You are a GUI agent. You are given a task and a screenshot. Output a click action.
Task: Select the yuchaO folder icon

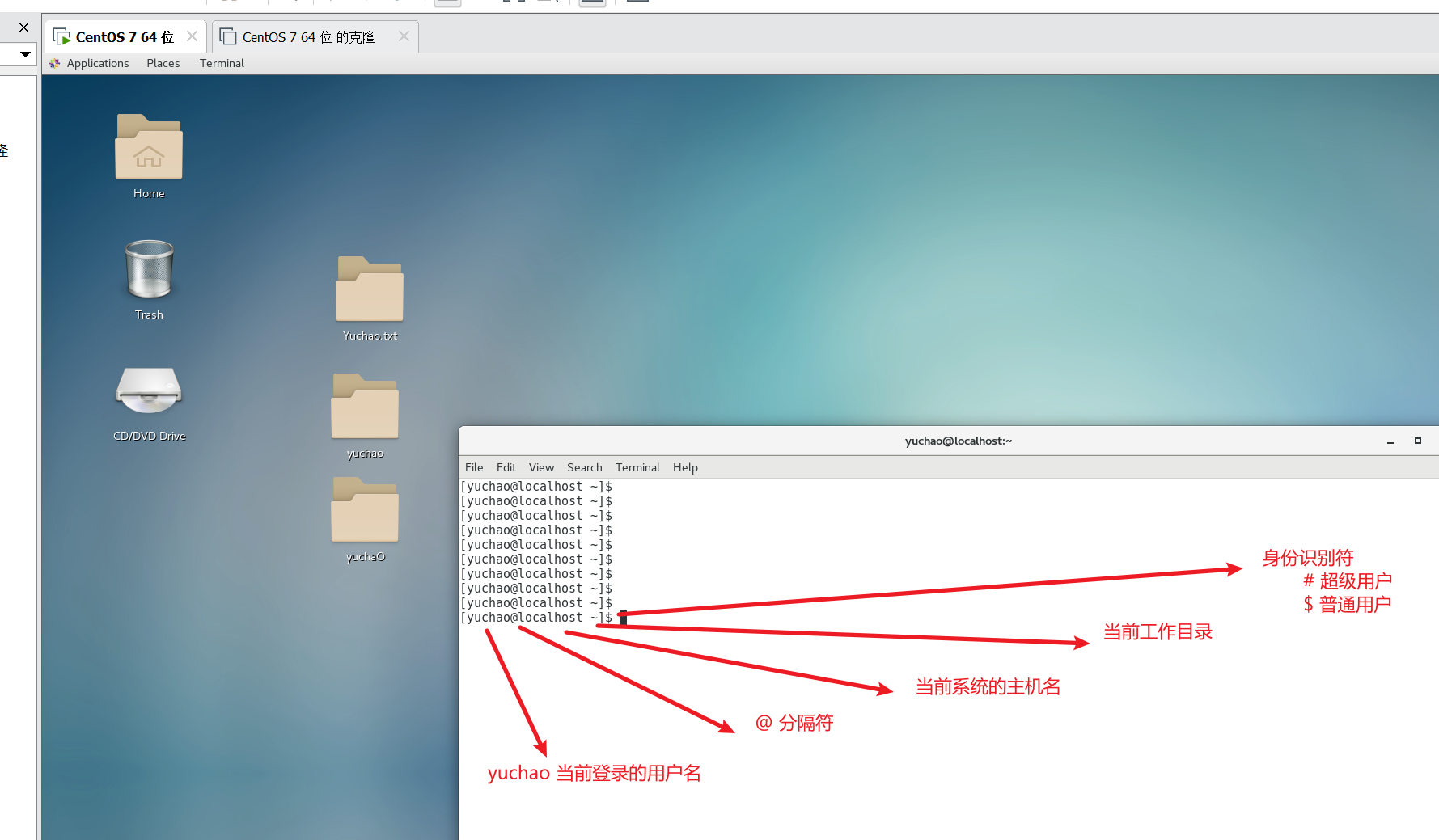click(x=365, y=511)
